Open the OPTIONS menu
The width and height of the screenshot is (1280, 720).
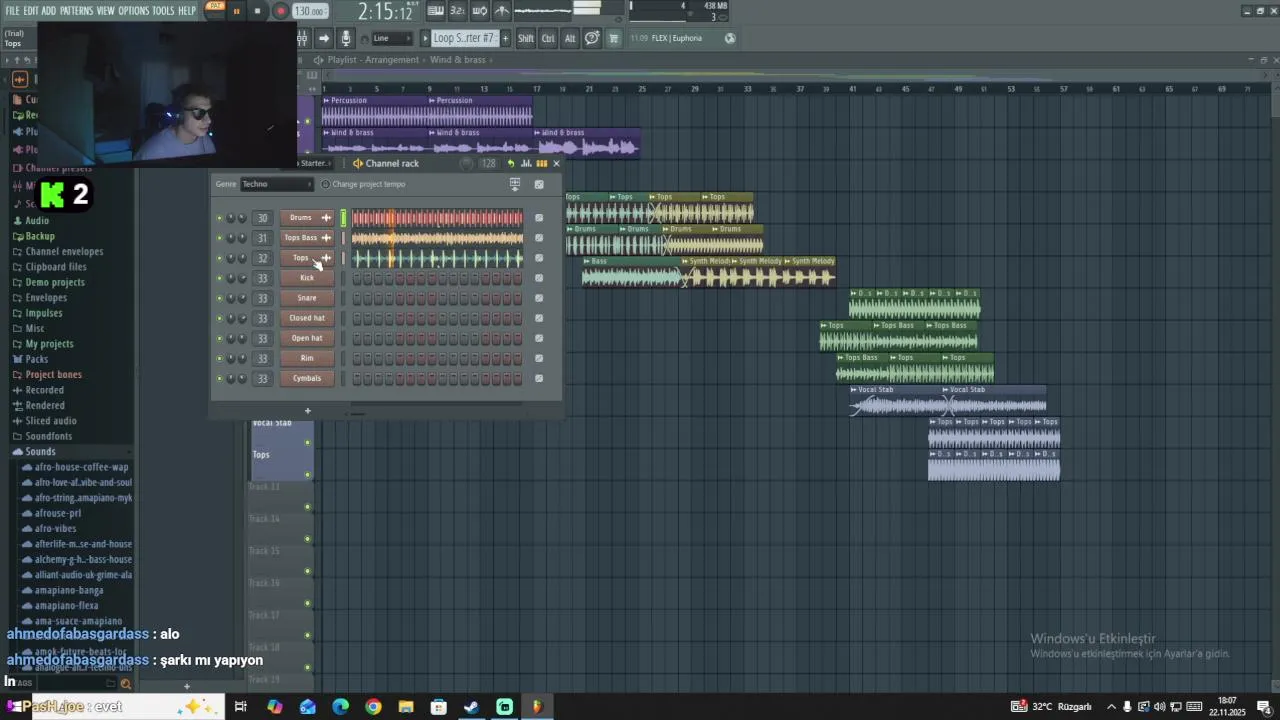point(133,11)
